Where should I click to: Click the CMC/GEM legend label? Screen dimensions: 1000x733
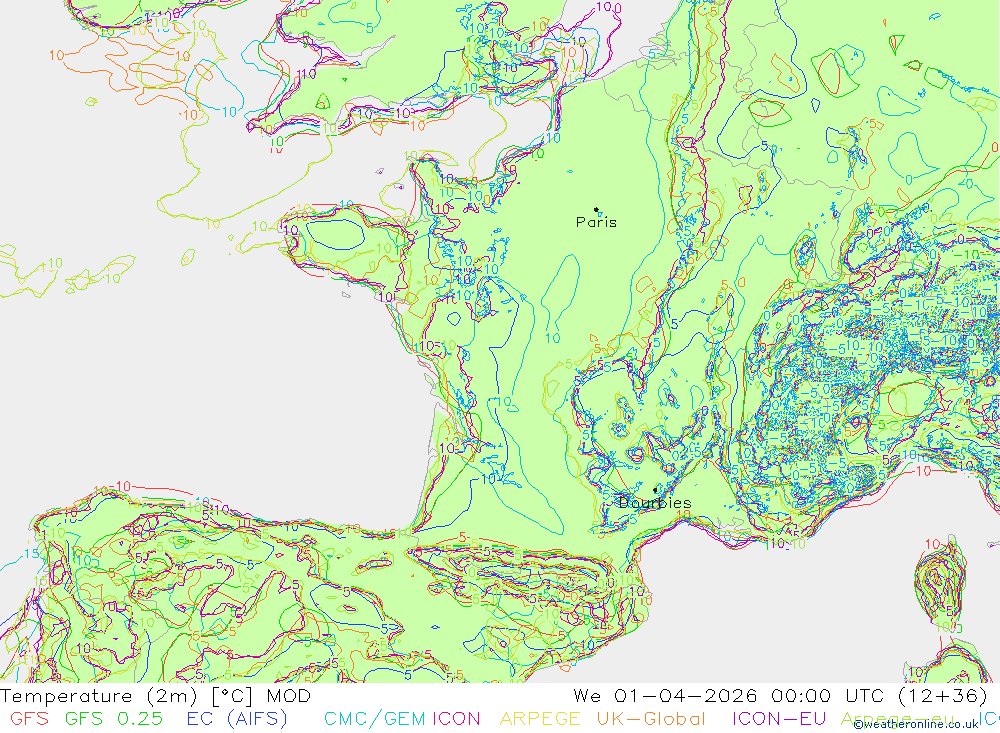(x=374, y=719)
